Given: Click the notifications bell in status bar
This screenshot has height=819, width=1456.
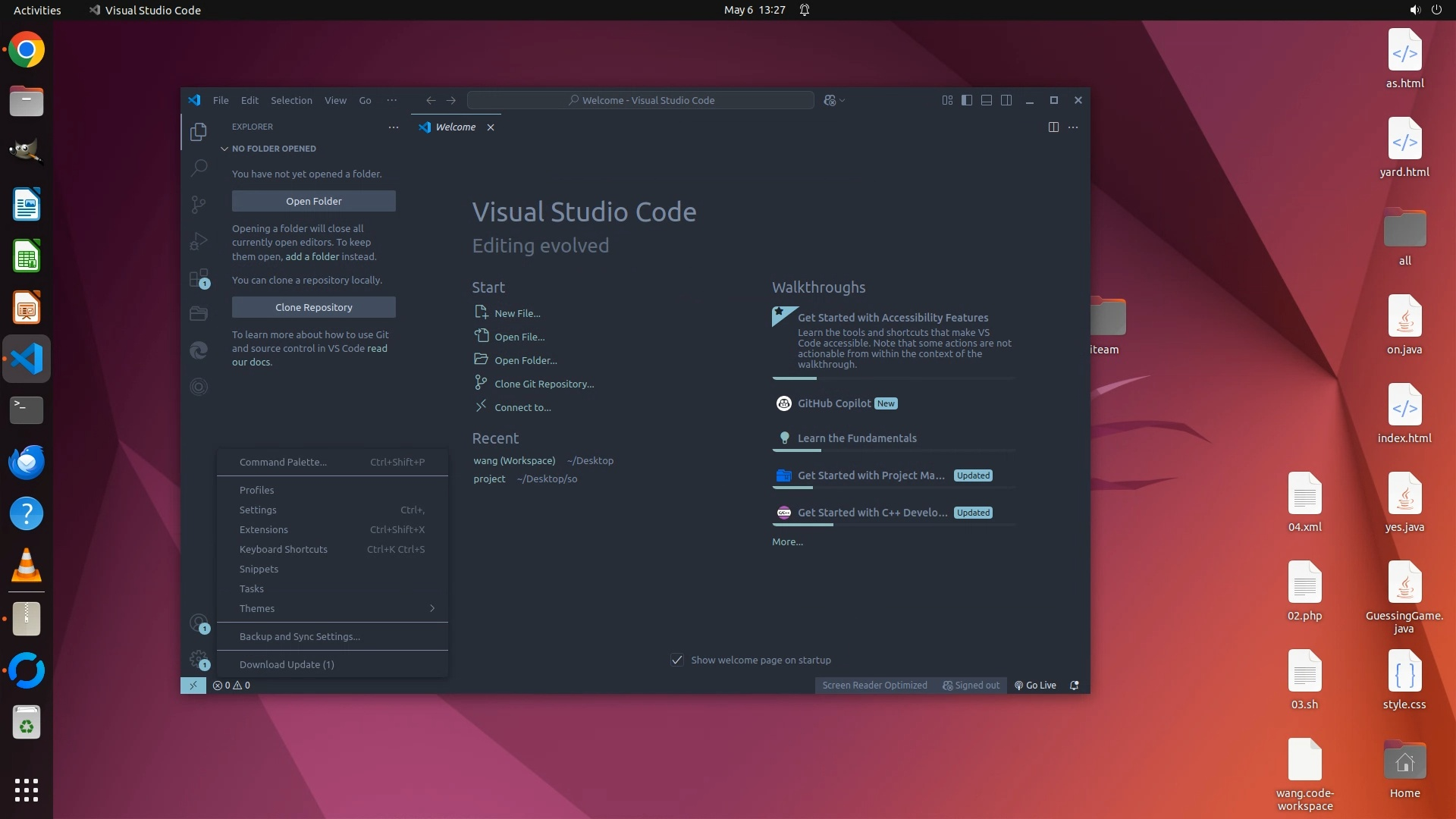Looking at the screenshot, I should click(1074, 686).
